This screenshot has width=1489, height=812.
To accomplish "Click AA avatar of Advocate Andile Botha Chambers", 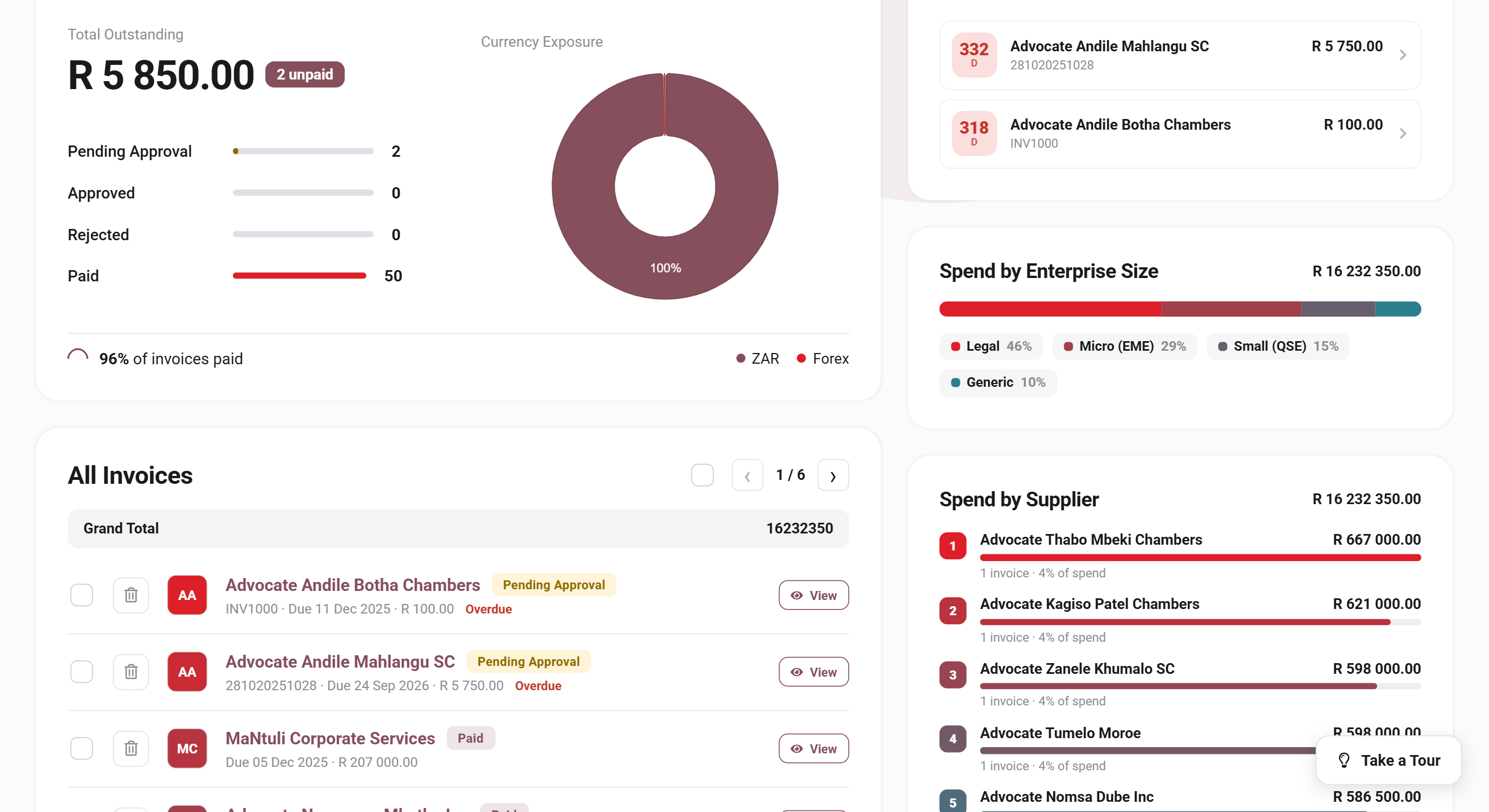I will pos(187,595).
